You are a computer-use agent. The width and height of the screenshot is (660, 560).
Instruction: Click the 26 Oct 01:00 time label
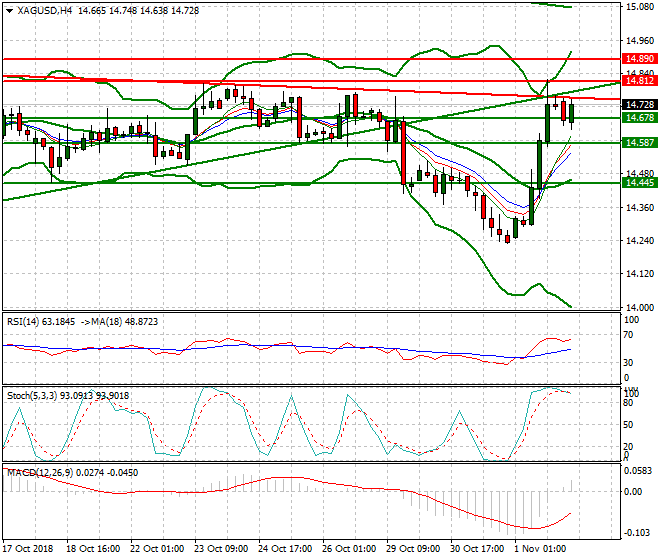pyautogui.click(x=349, y=549)
